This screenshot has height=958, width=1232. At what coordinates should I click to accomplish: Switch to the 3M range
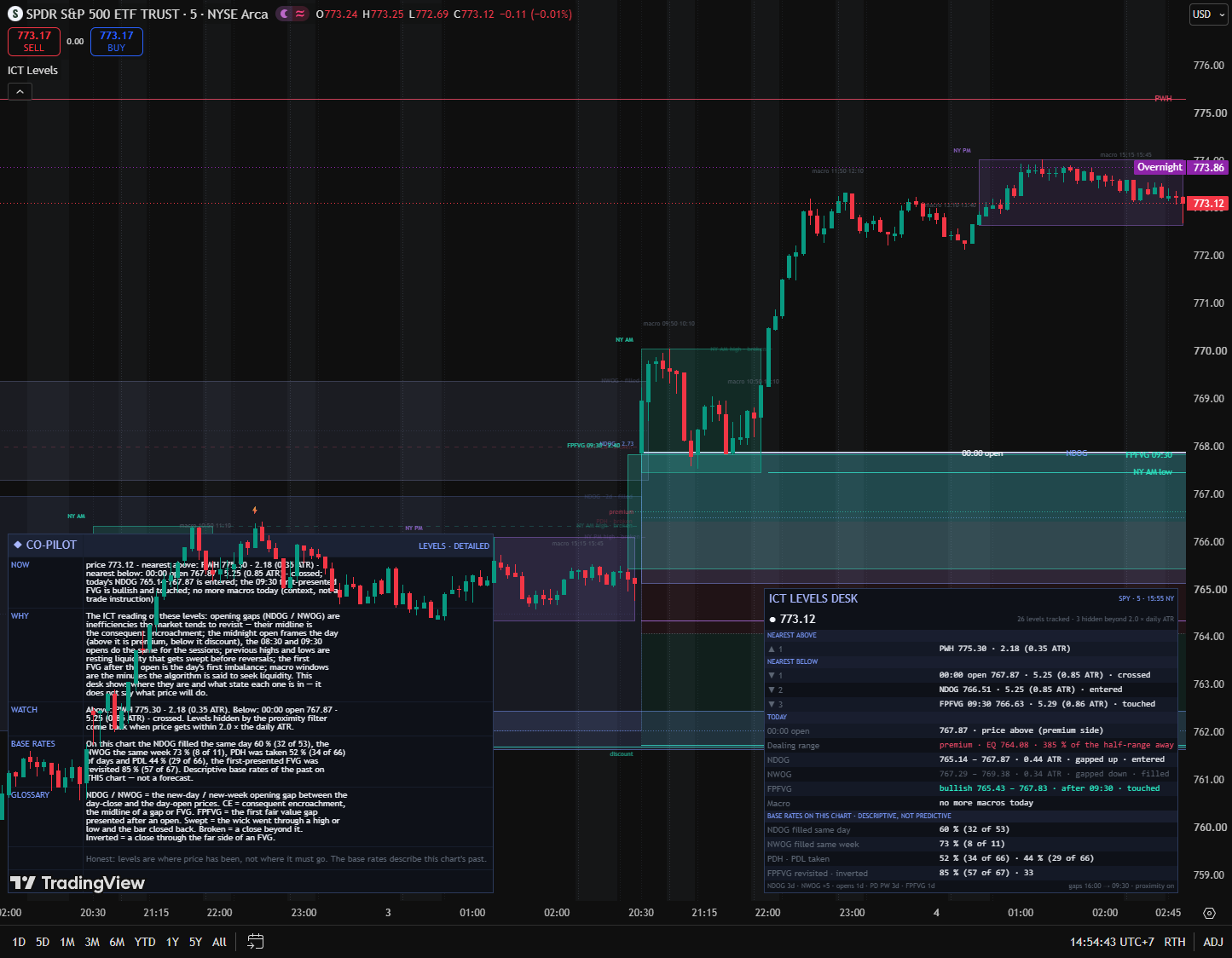[x=92, y=942]
